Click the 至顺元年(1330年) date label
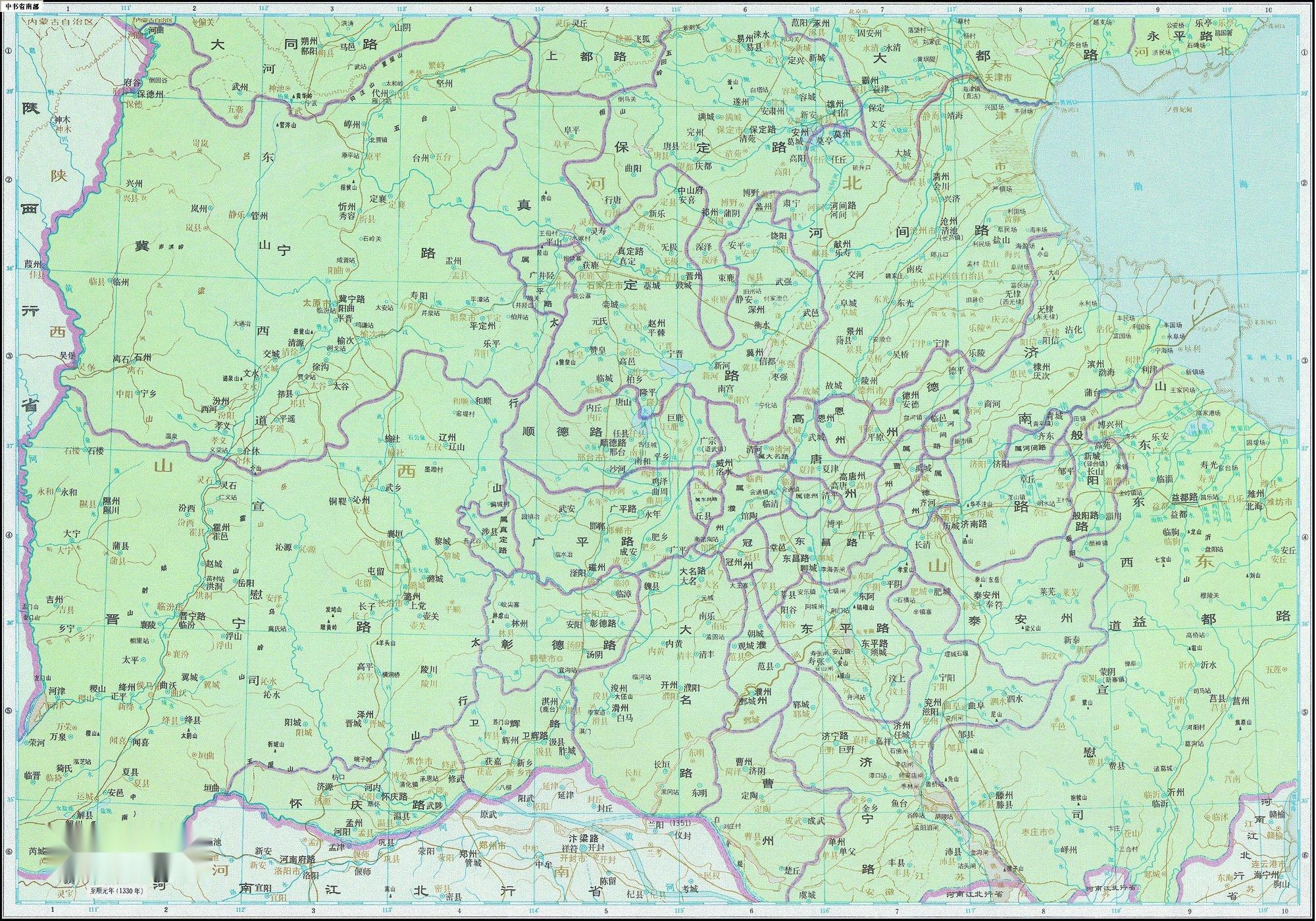Viewport: 1316px width, 921px height. click(x=116, y=890)
